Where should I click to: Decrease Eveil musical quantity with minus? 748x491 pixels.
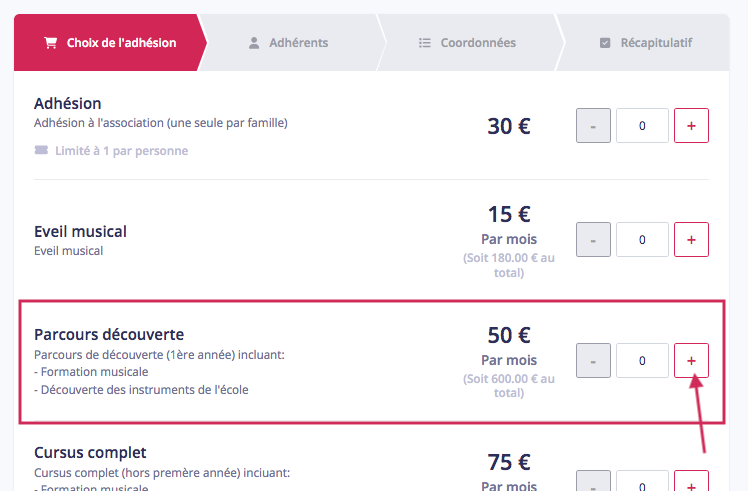point(593,240)
